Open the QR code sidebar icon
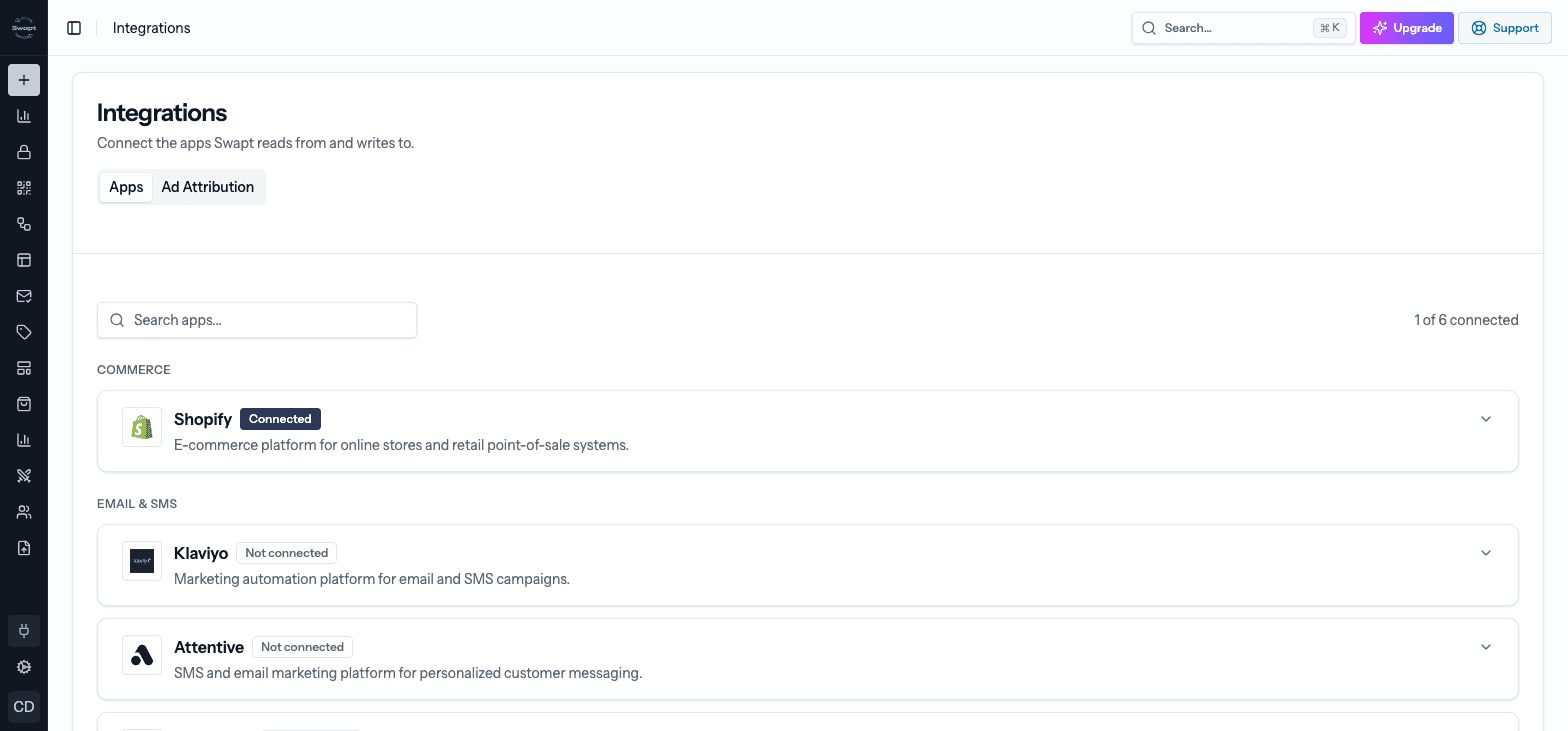This screenshot has width=1568, height=731. [24, 188]
